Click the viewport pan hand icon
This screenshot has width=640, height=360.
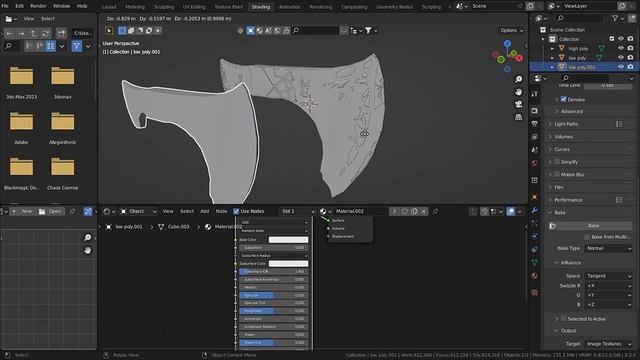[x=518, y=92]
